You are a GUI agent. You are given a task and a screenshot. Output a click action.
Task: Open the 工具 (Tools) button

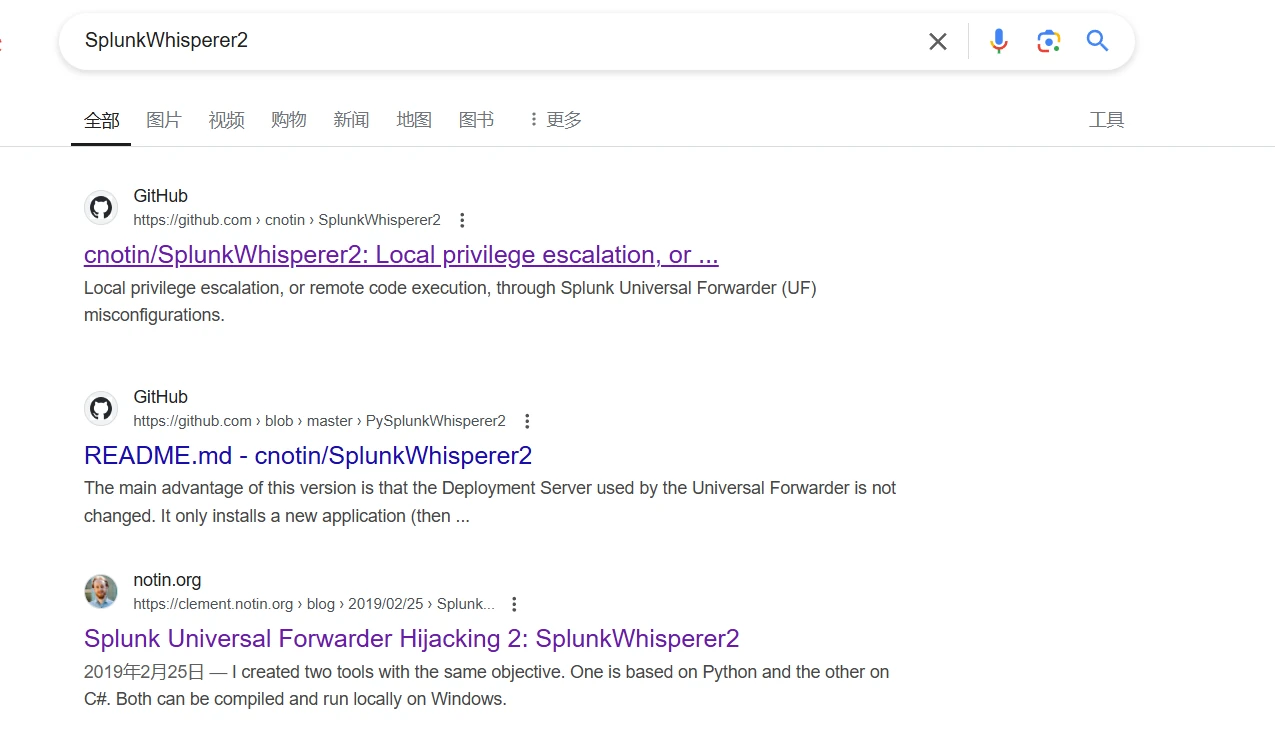pyautogui.click(x=1106, y=120)
